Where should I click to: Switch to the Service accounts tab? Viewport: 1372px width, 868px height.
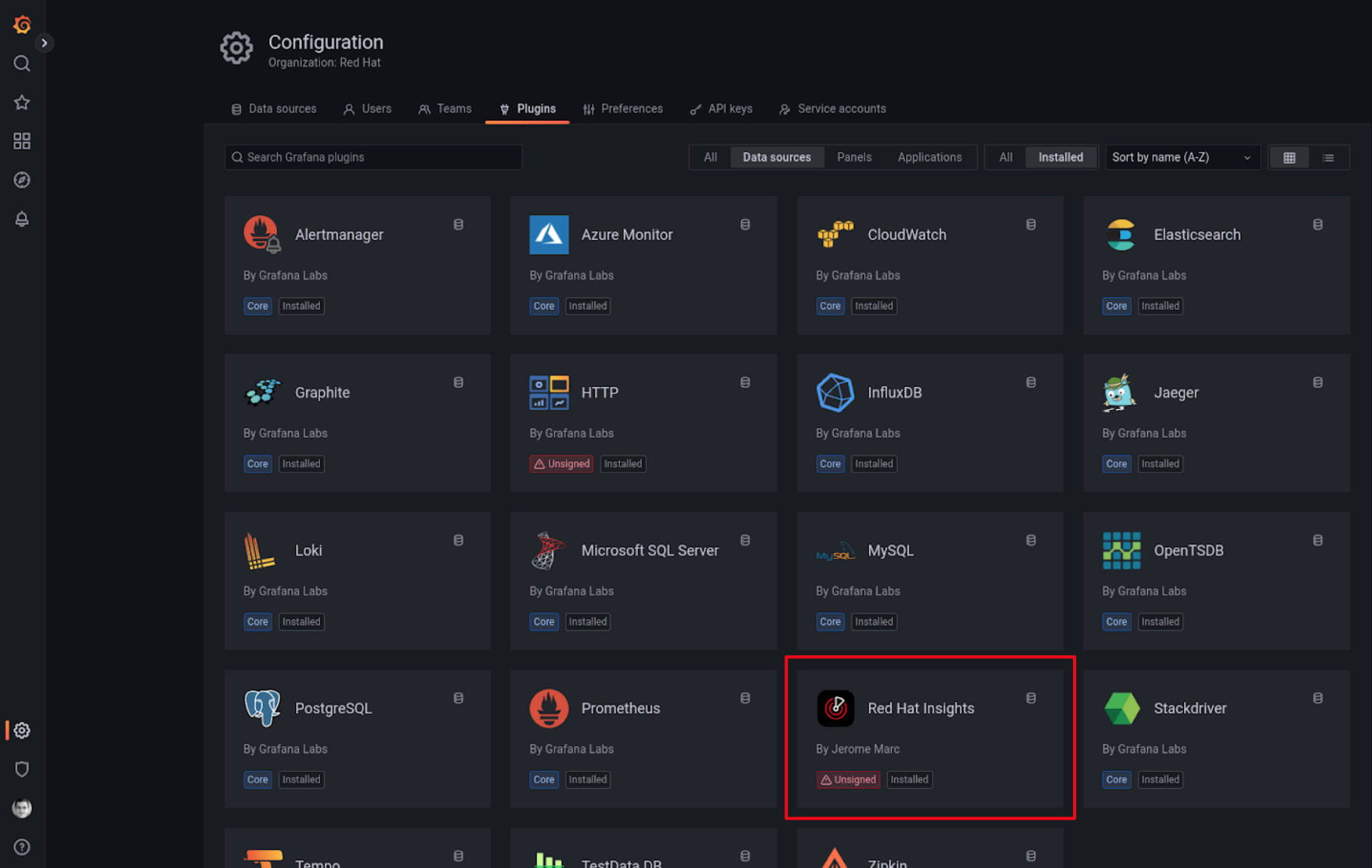(x=832, y=109)
